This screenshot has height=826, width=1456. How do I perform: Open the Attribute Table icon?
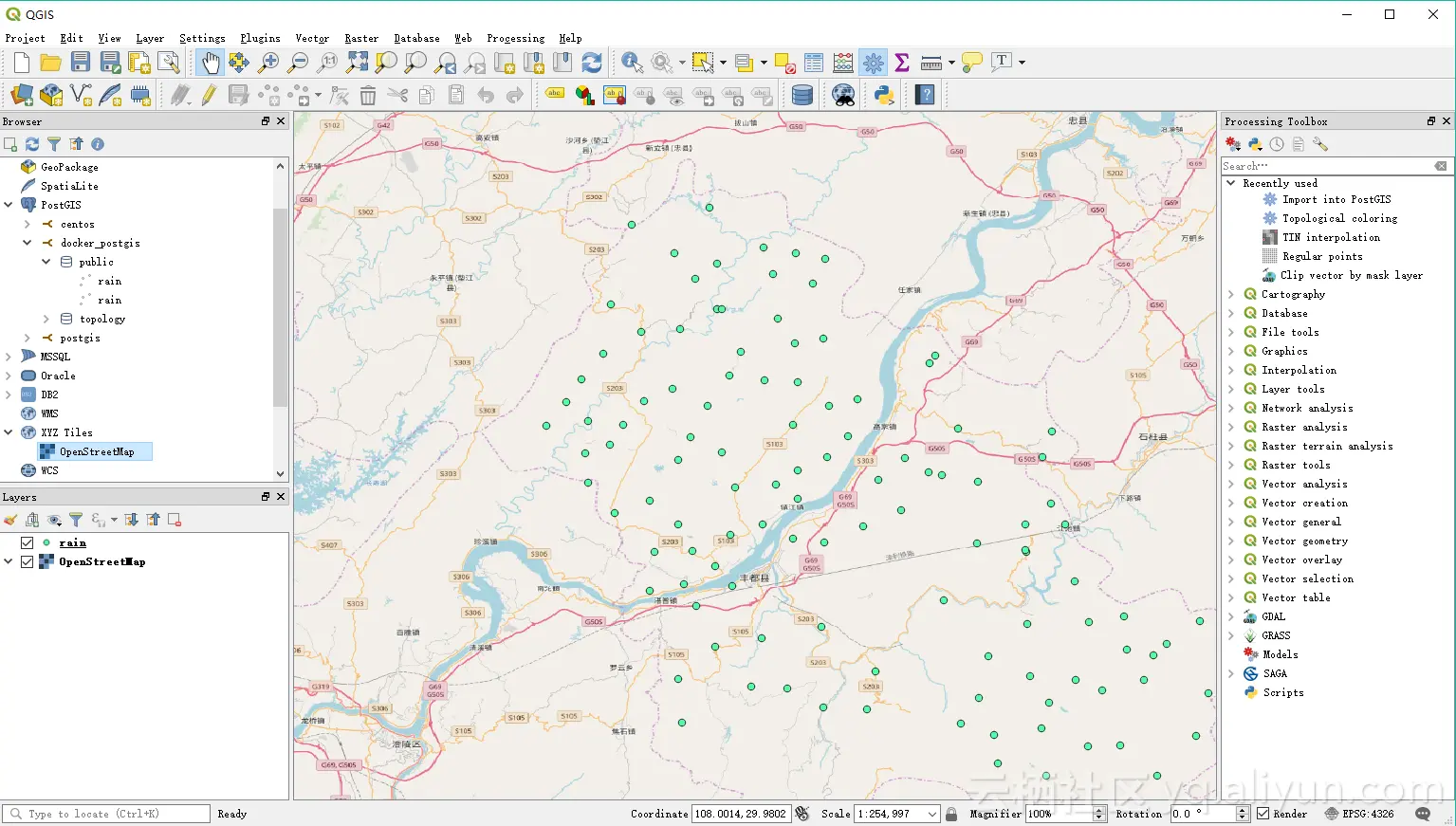[813, 63]
